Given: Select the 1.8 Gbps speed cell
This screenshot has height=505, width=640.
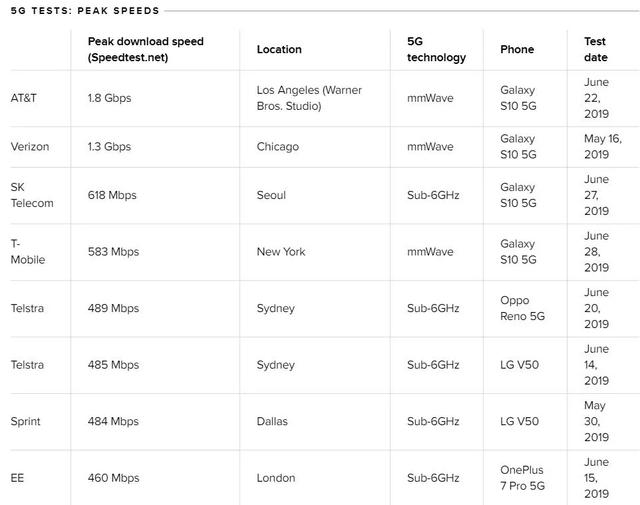Looking at the screenshot, I should 109,98.
